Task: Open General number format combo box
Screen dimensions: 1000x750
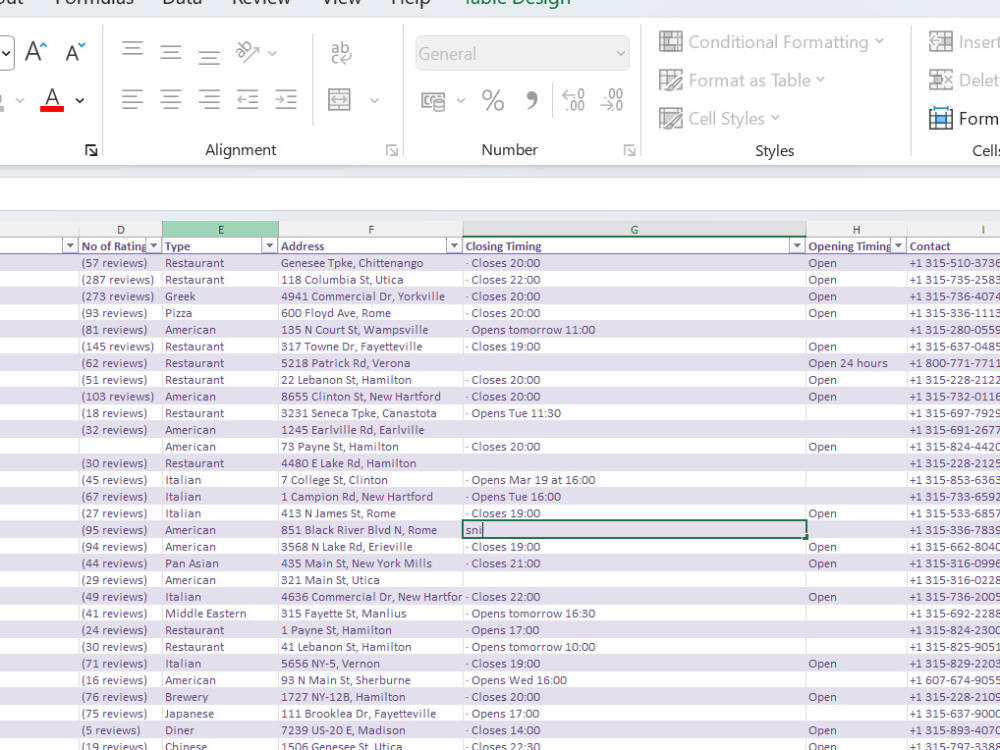Action: (x=522, y=54)
